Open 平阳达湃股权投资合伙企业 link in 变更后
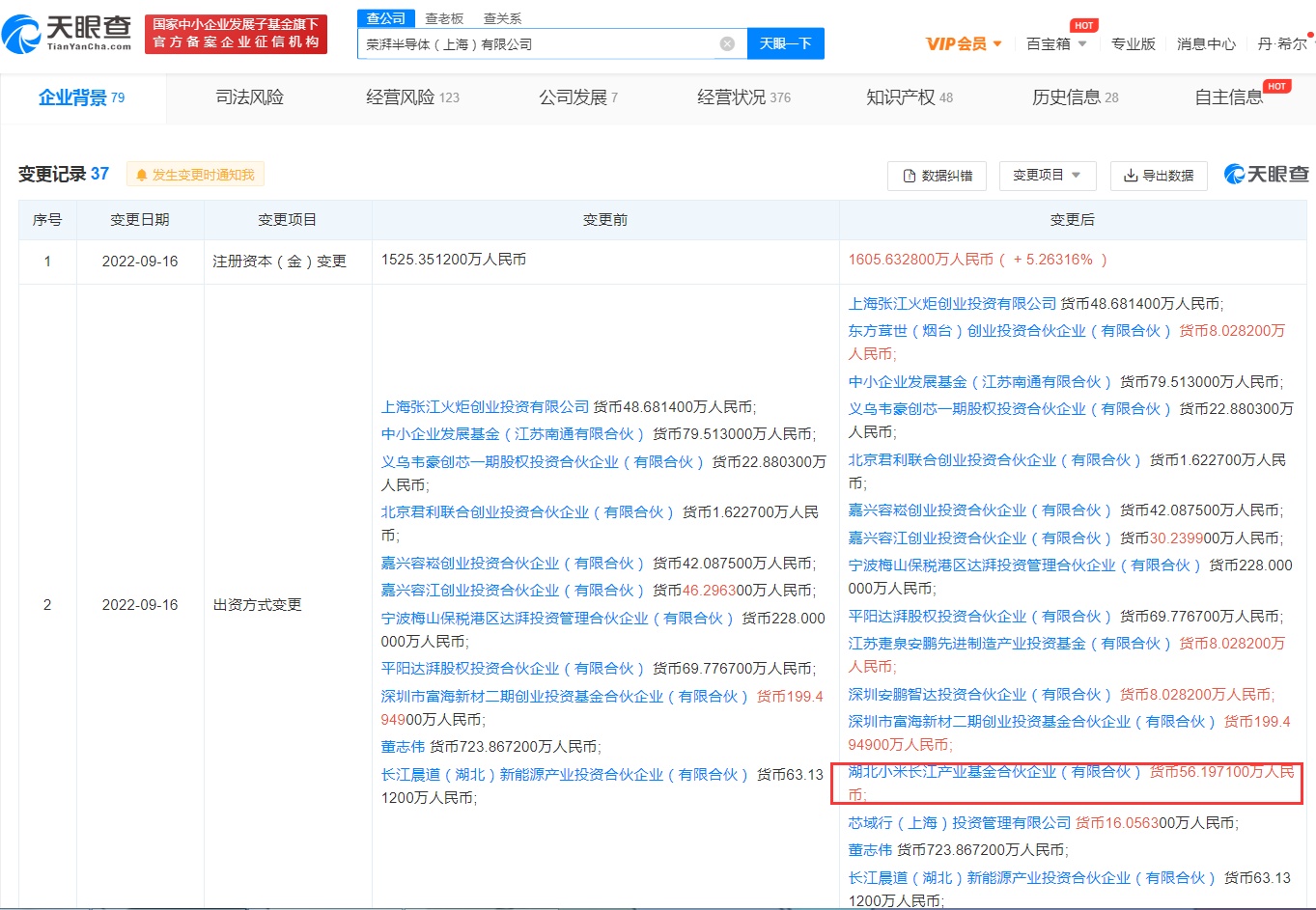 tap(980, 616)
